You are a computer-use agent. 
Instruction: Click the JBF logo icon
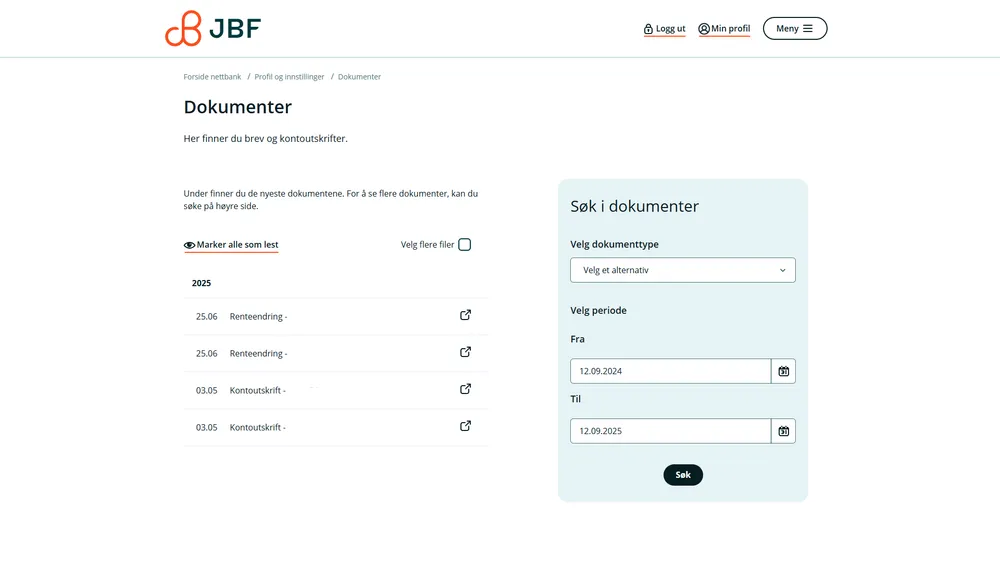pos(184,29)
